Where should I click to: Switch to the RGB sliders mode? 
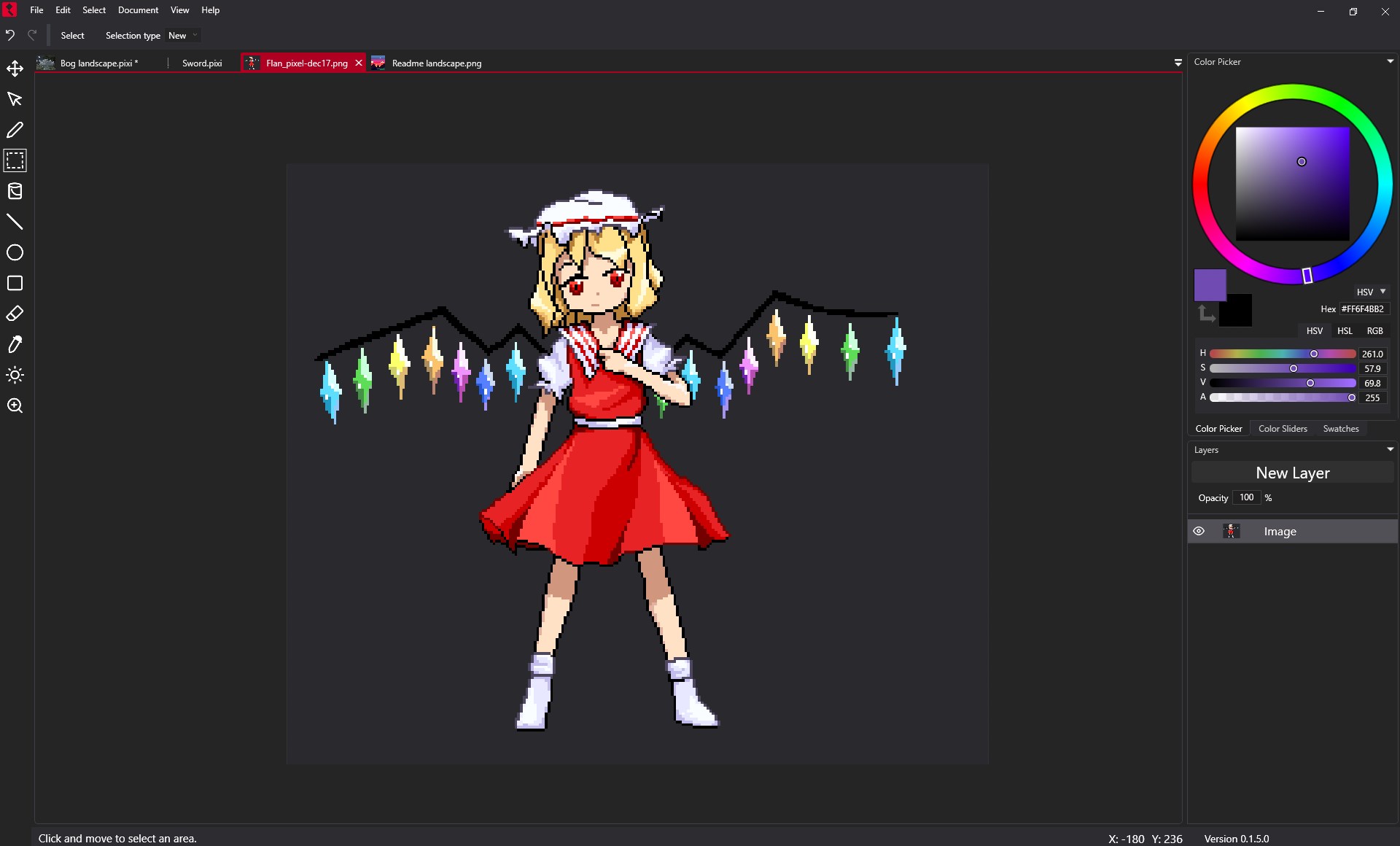click(1375, 330)
